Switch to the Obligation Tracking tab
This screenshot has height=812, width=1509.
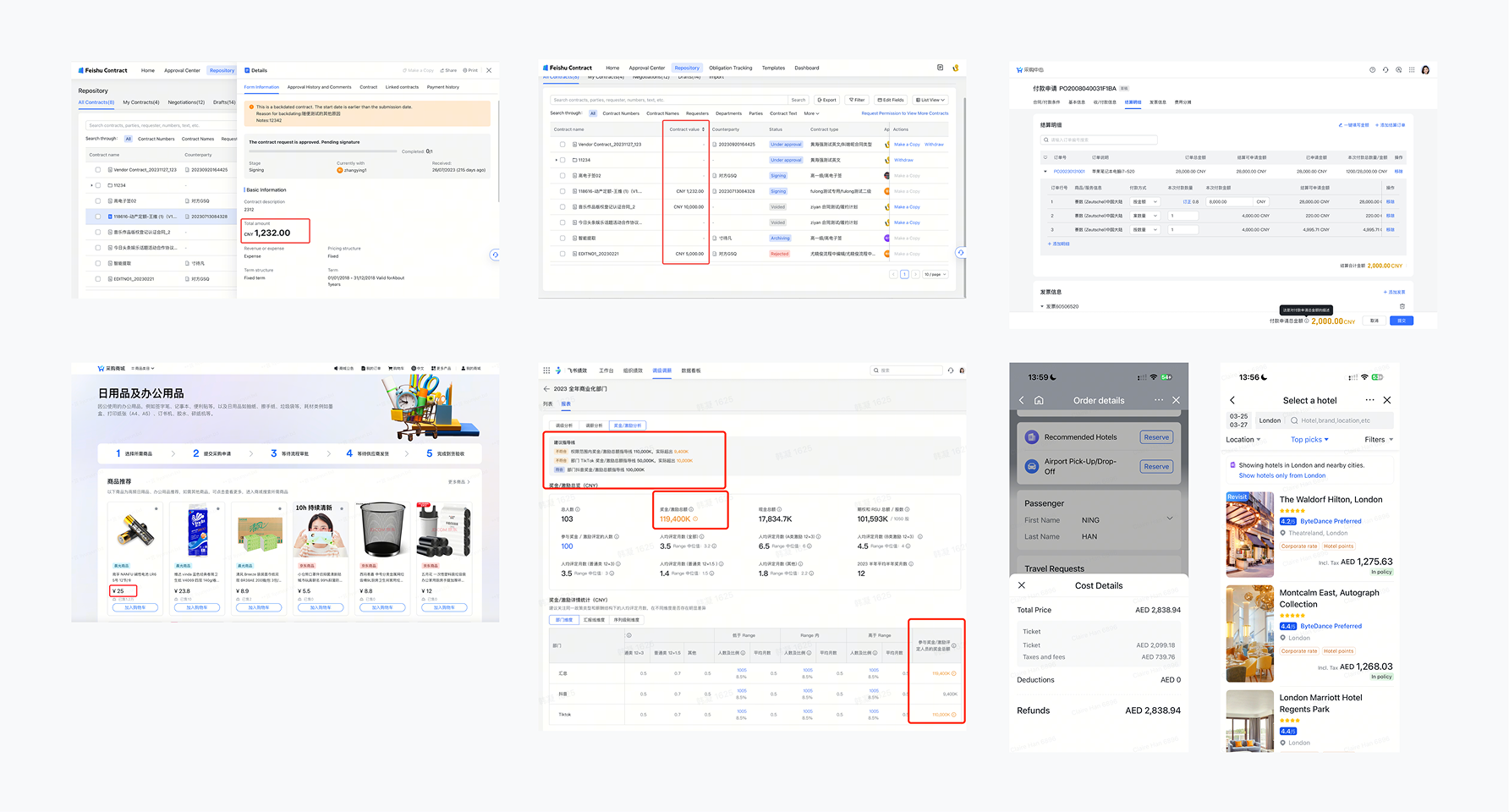click(x=730, y=68)
